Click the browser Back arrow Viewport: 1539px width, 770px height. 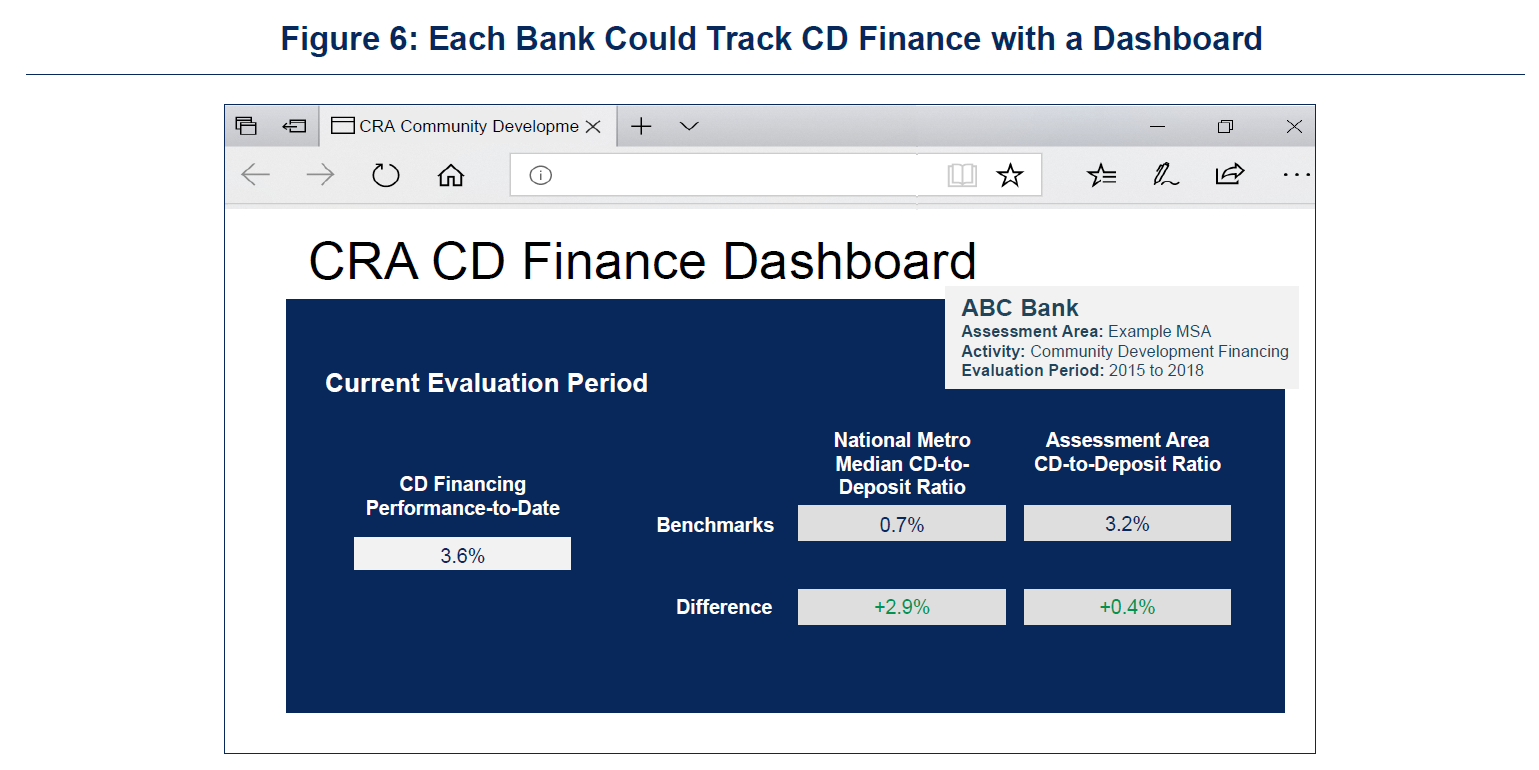point(256,175)
